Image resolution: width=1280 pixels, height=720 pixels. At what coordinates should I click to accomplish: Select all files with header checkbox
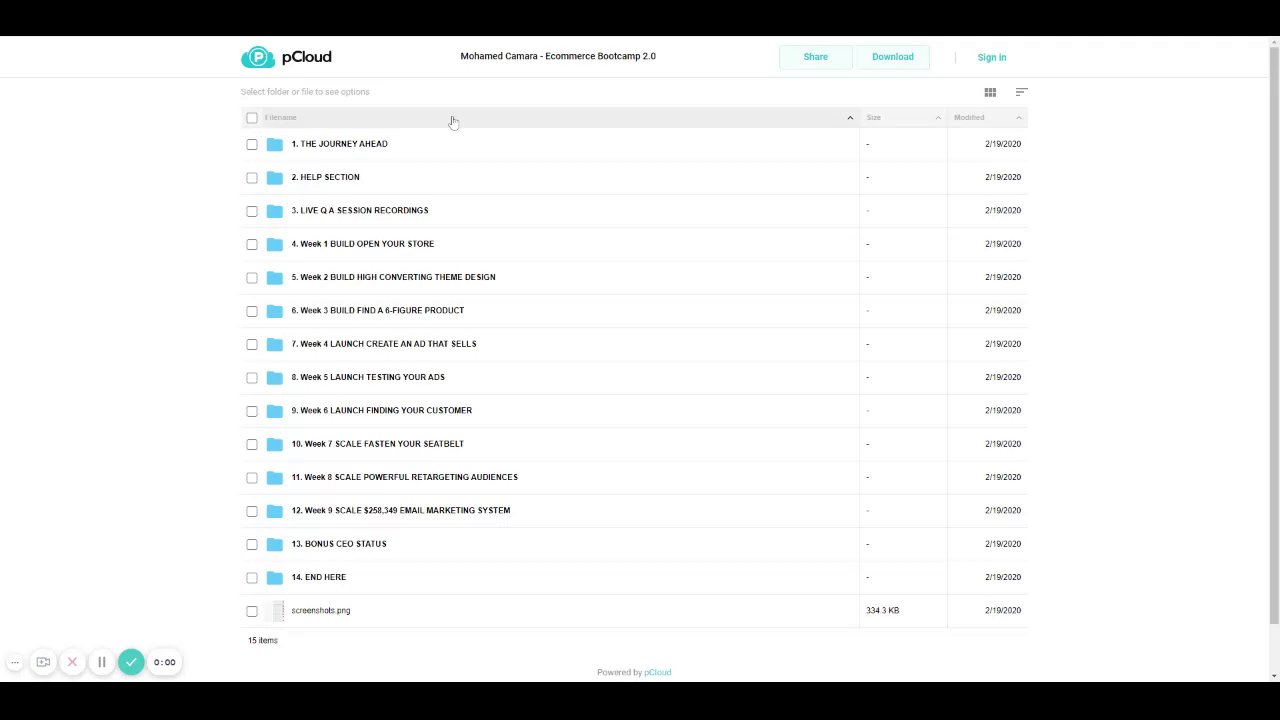[x=252, y=118]
